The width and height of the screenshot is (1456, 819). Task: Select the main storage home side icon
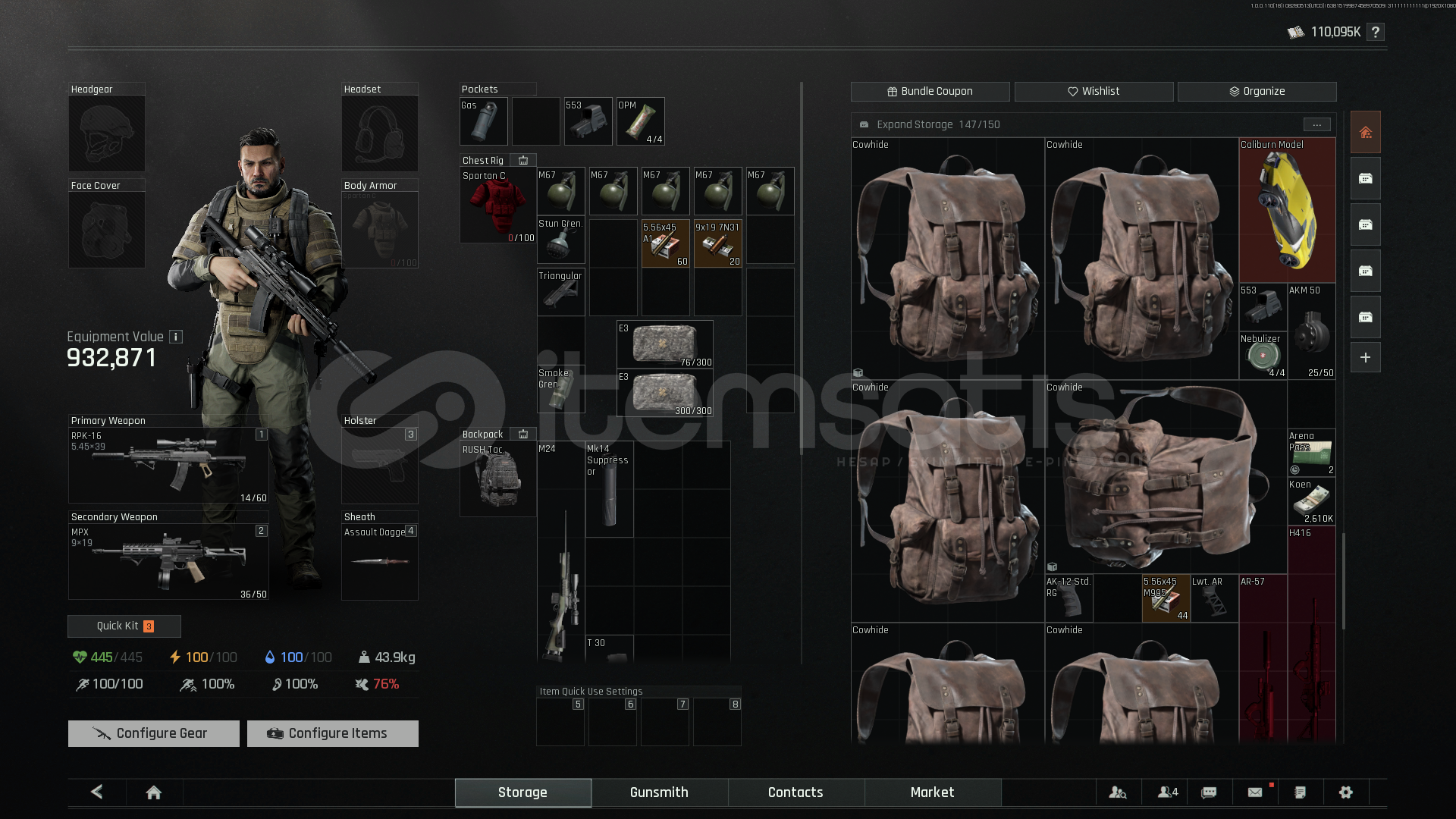pos(1365,133)
